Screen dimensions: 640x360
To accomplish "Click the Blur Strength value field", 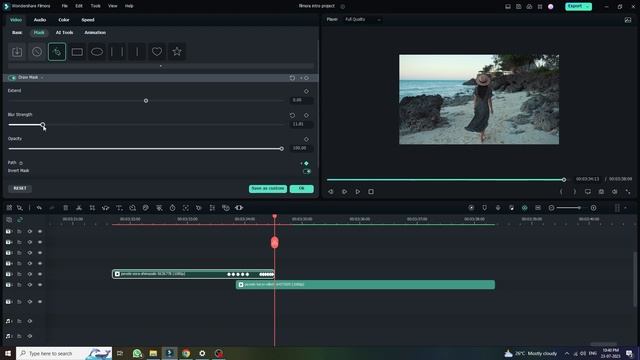I will (x=301, y=124).
